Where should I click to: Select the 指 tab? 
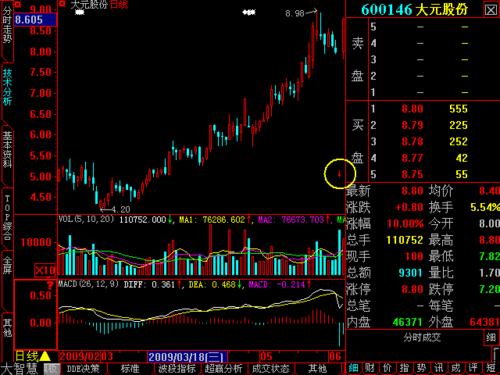(x=404, y=368)
